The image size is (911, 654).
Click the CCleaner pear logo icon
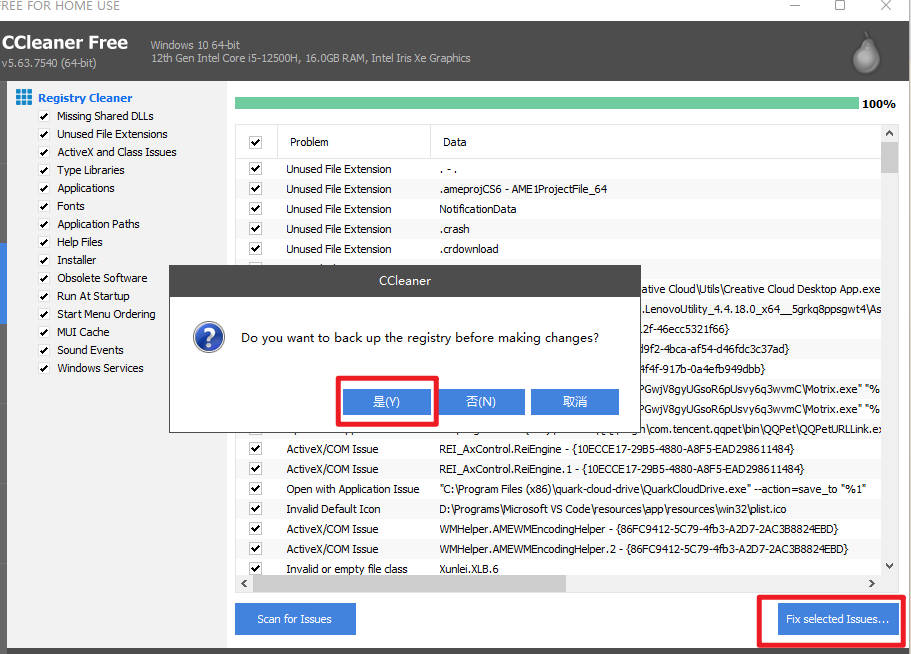[866, 53]
